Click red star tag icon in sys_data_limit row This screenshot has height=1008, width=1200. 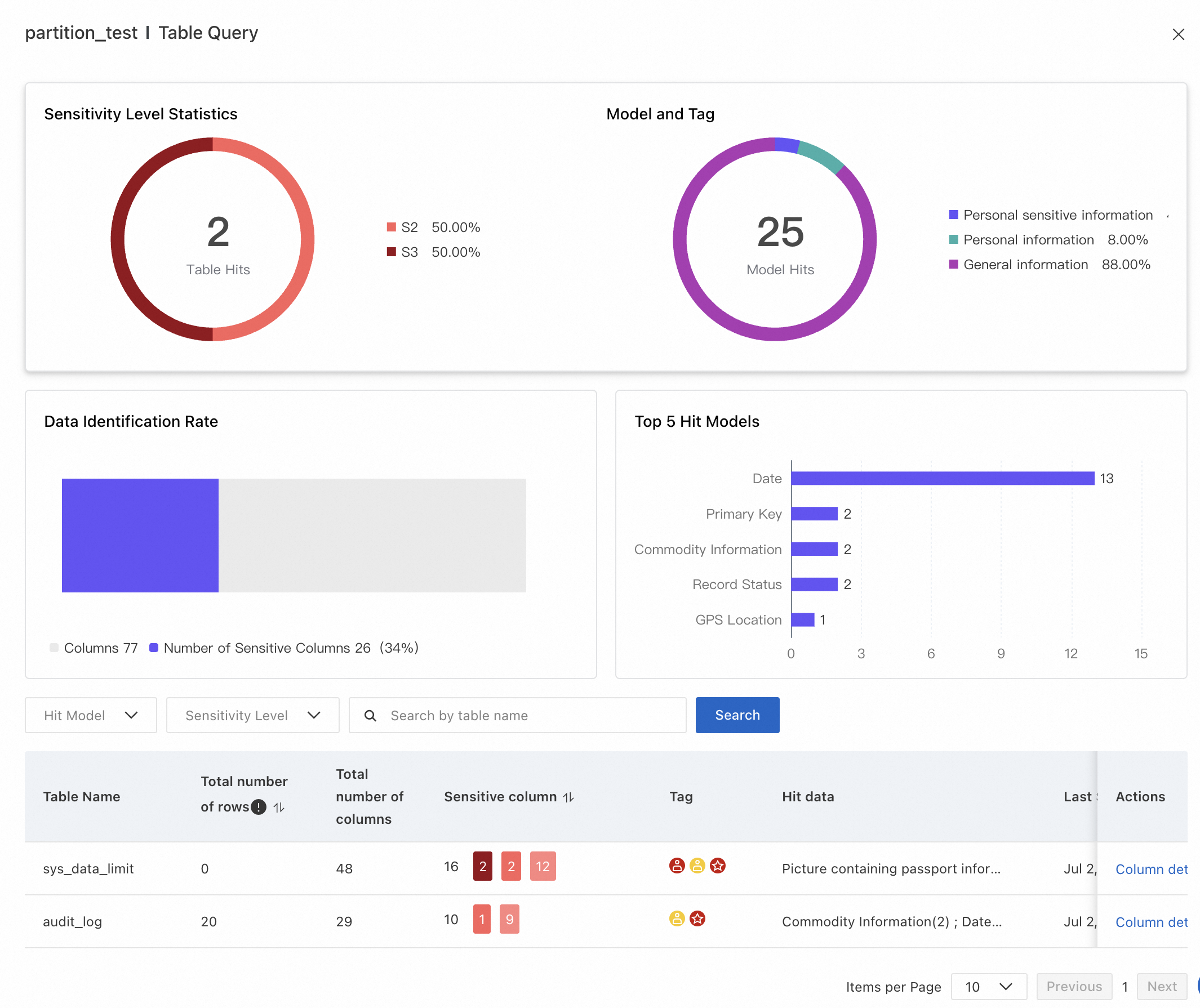718,866
